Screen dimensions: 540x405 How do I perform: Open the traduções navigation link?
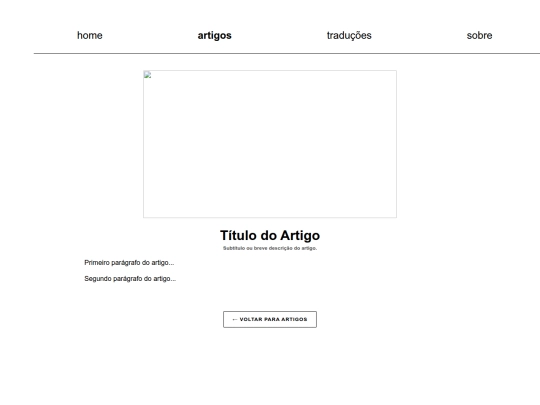(349, 35)
